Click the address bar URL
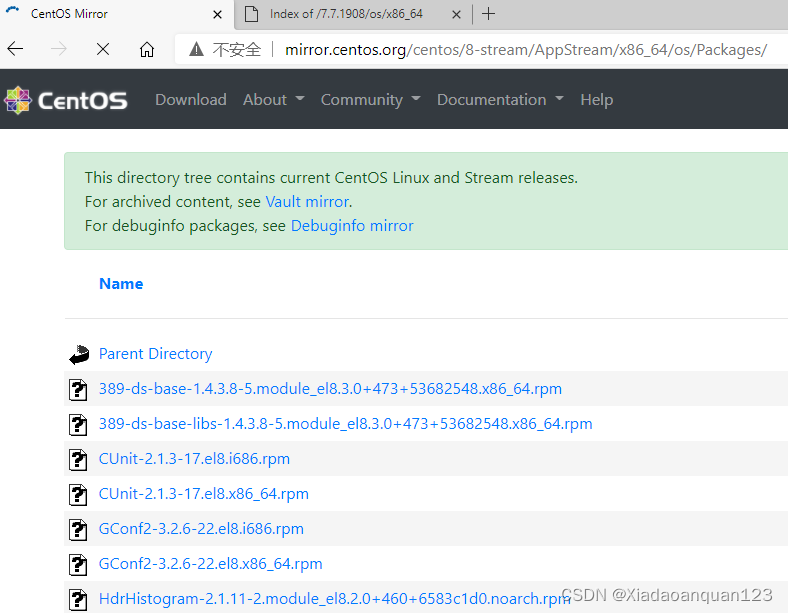 pos(526,50)
